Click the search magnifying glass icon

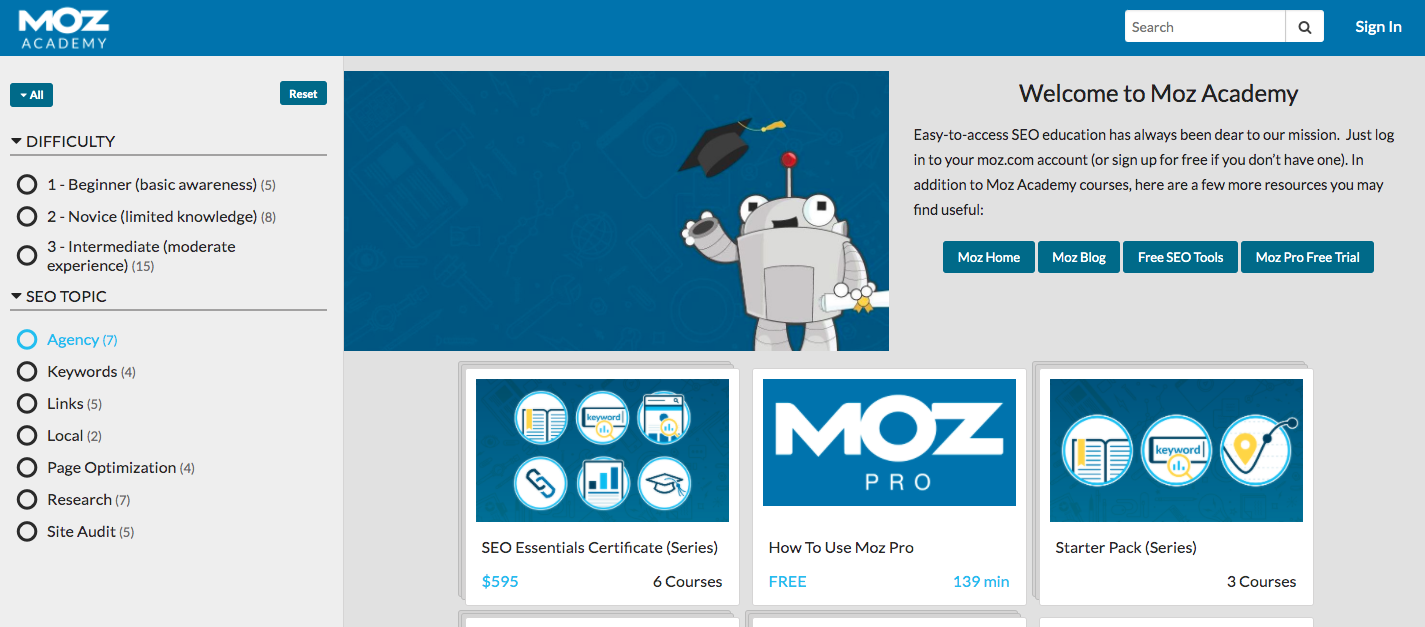point(1304,26)
